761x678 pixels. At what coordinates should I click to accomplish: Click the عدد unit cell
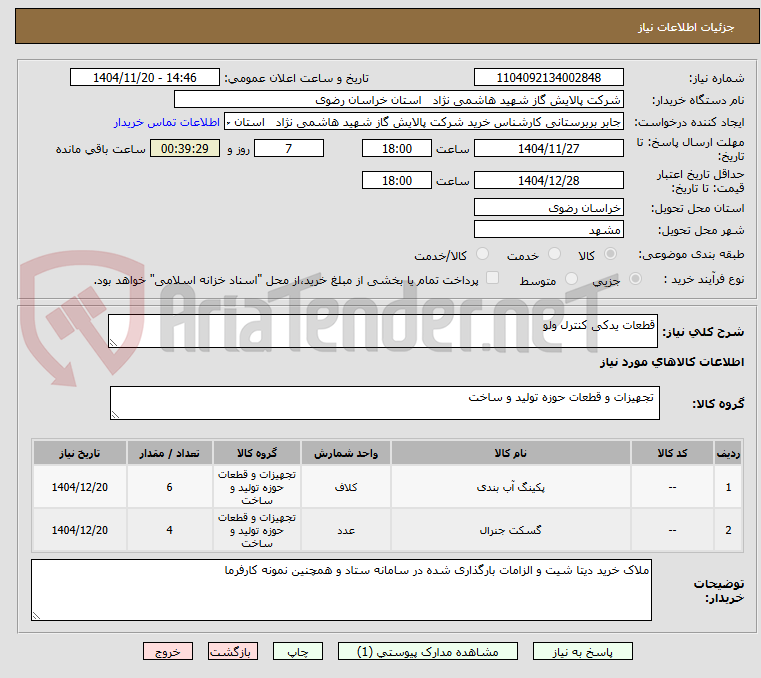(346, 530)
